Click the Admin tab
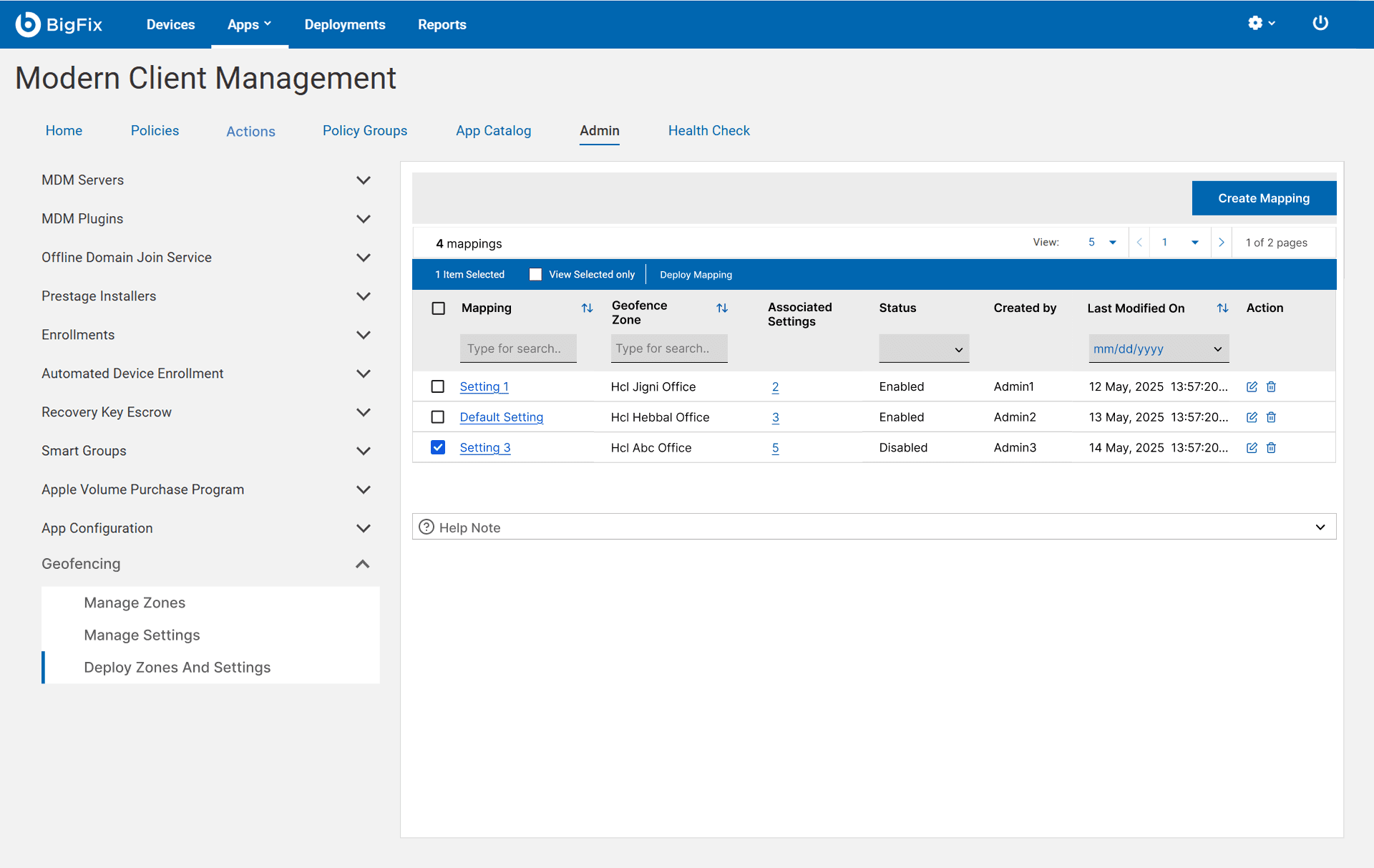 599,131
